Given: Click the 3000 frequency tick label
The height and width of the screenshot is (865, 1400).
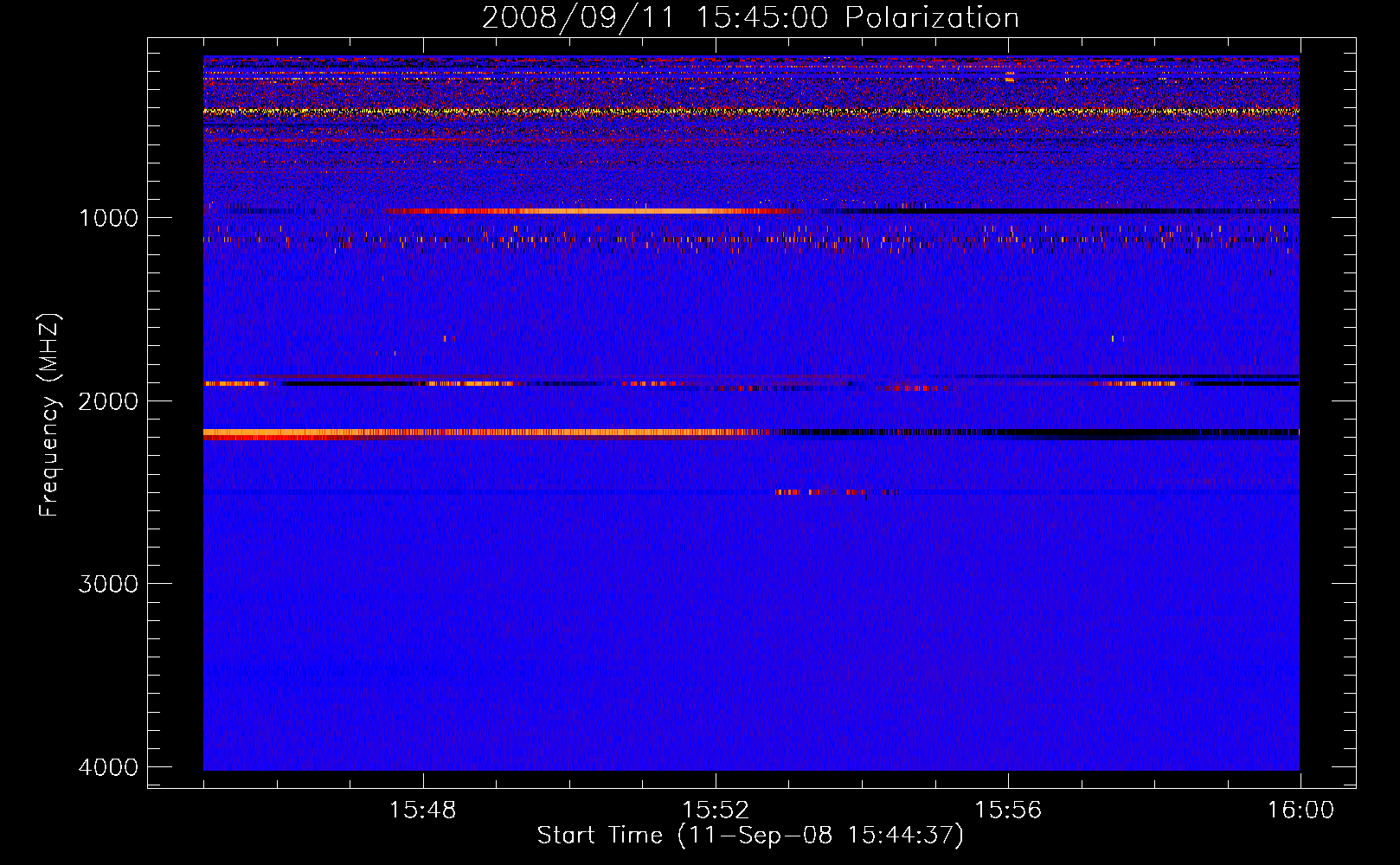Looking at the screenshot, I should pyautogui.click(x=108, y=584).
